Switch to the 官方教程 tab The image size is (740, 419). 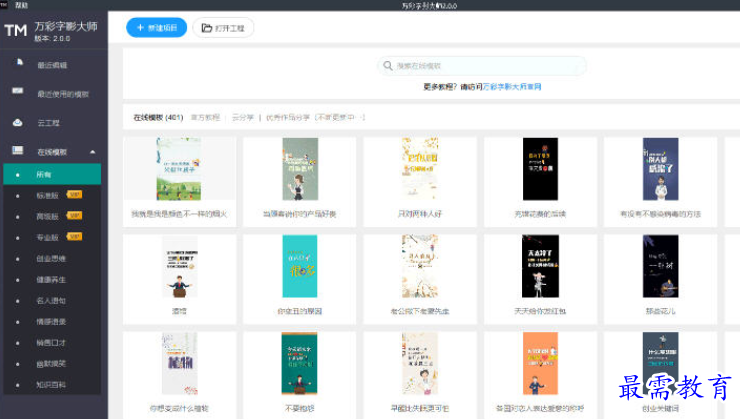pyautogui.click(x=205, y=117)
